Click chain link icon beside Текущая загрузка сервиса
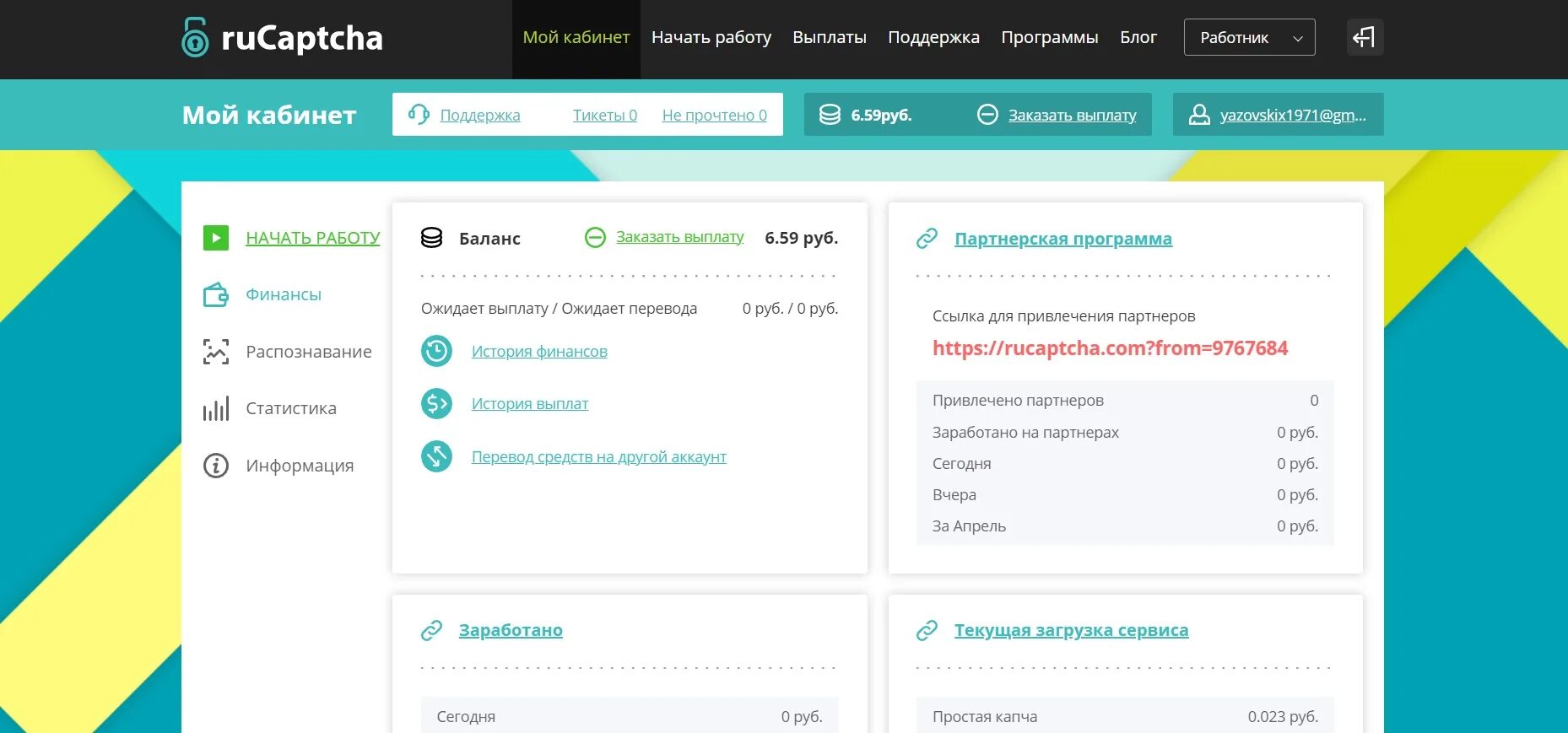The image size is (1568, 733). coord(927,630)
